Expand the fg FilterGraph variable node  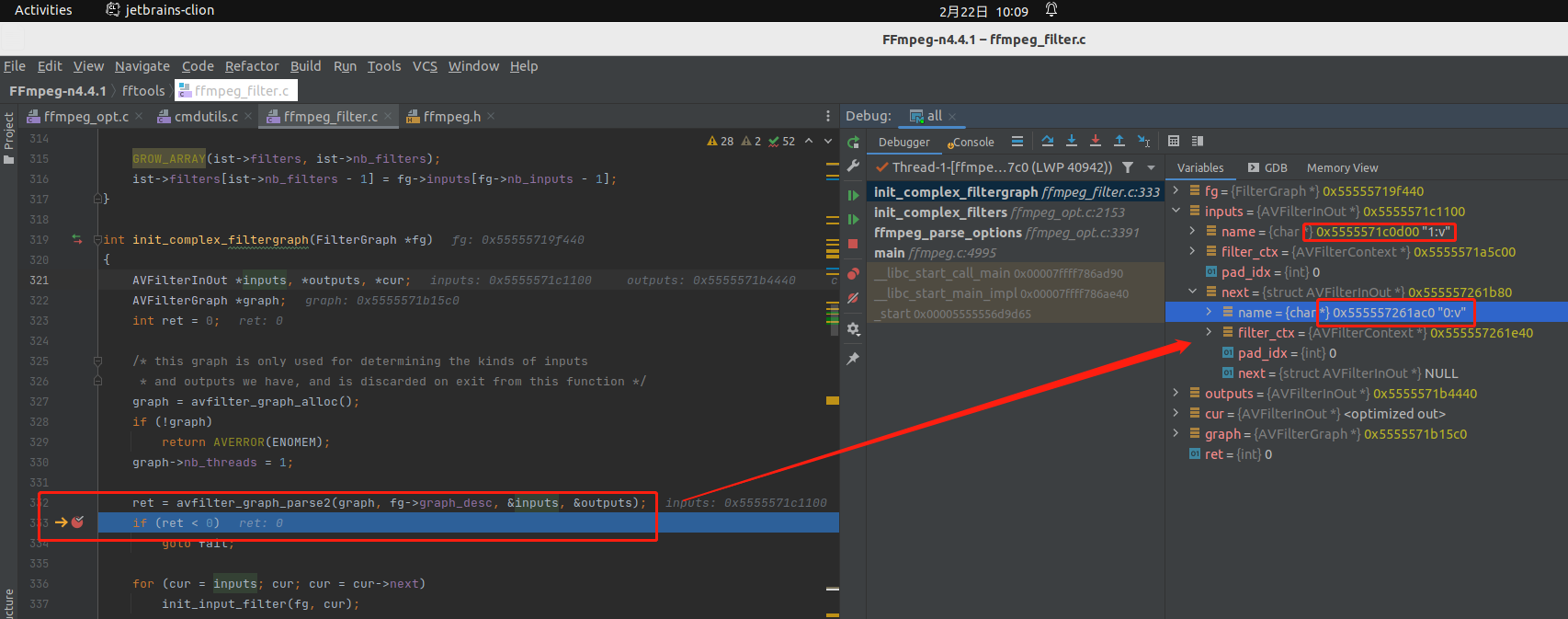click(1176, 191)
